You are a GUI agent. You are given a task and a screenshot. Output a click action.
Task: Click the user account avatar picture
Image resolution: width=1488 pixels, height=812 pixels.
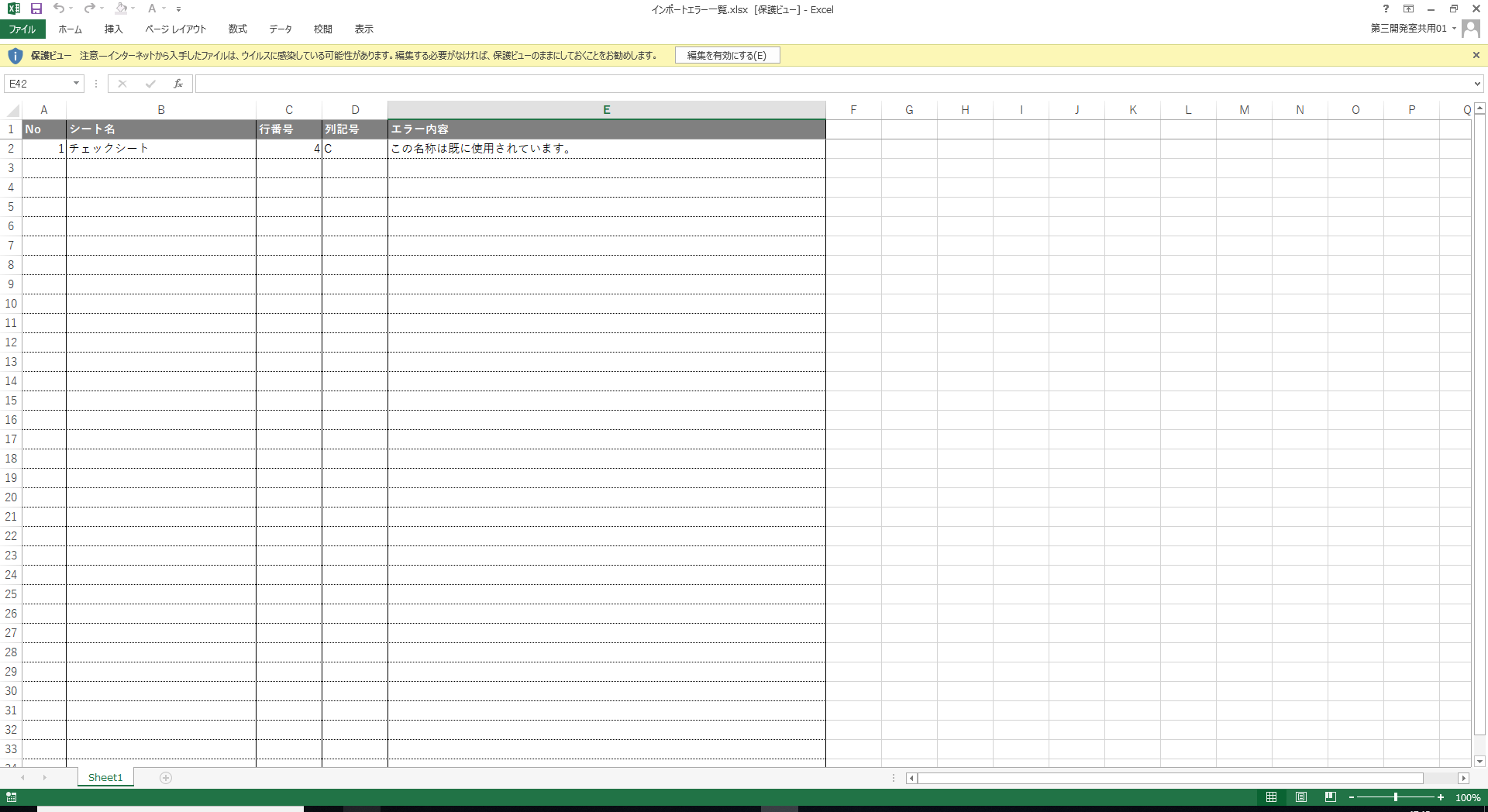click(1471, 29)
